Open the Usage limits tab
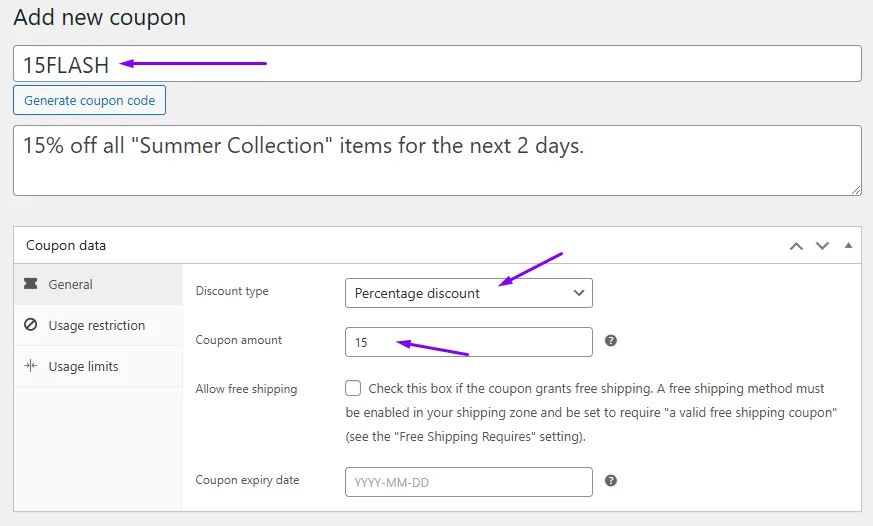 [98, 366]
